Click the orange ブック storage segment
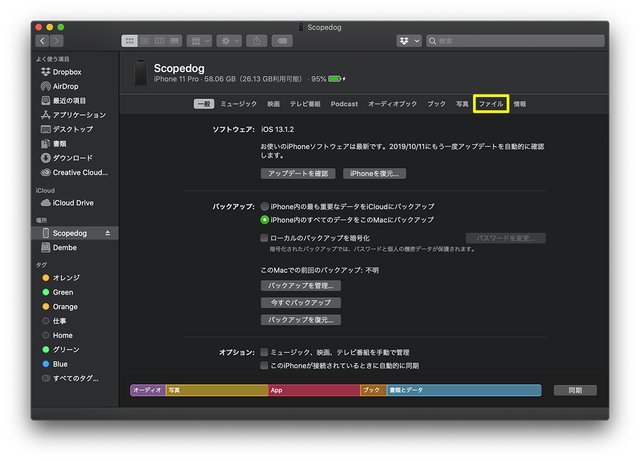Viewport: 640px width, 461px height. click(373, 390)
